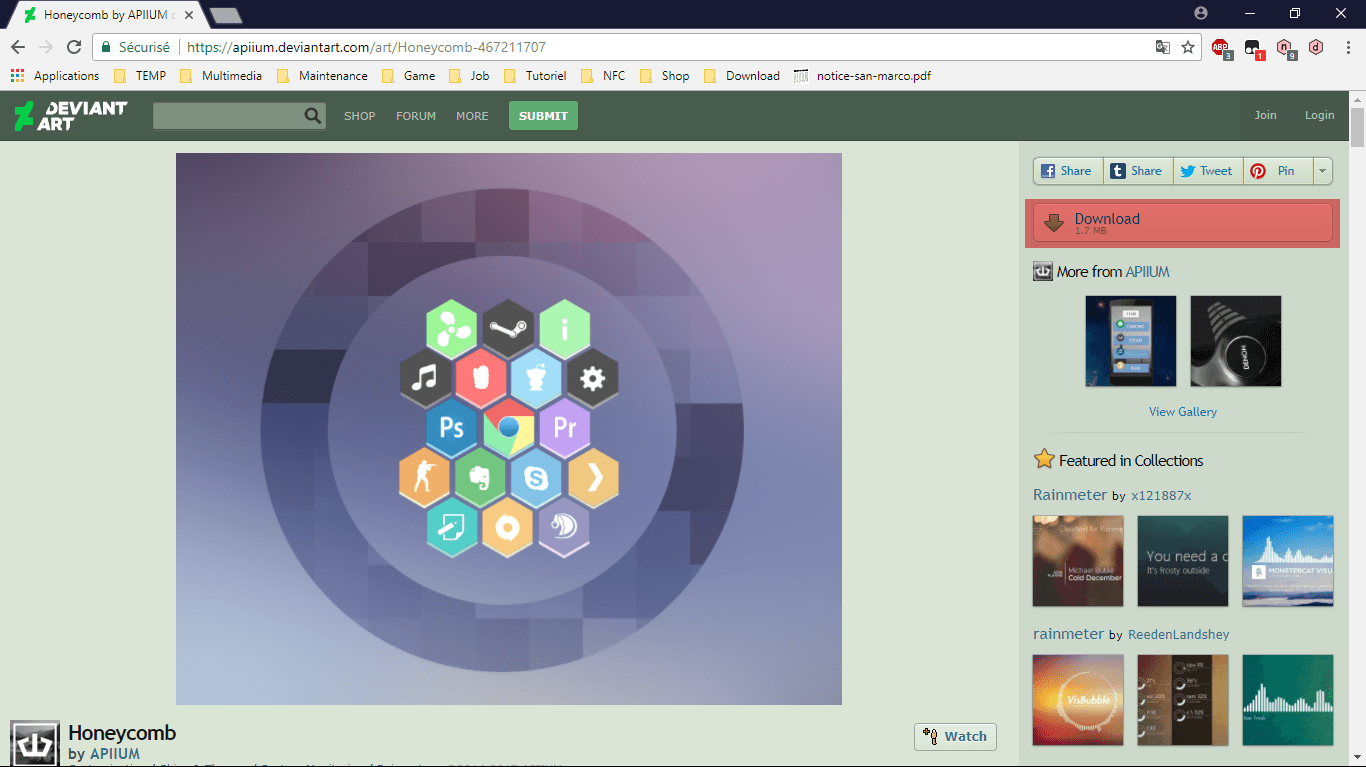
Task: Bookmark this page with the star icon
Action: (1188, 47)
